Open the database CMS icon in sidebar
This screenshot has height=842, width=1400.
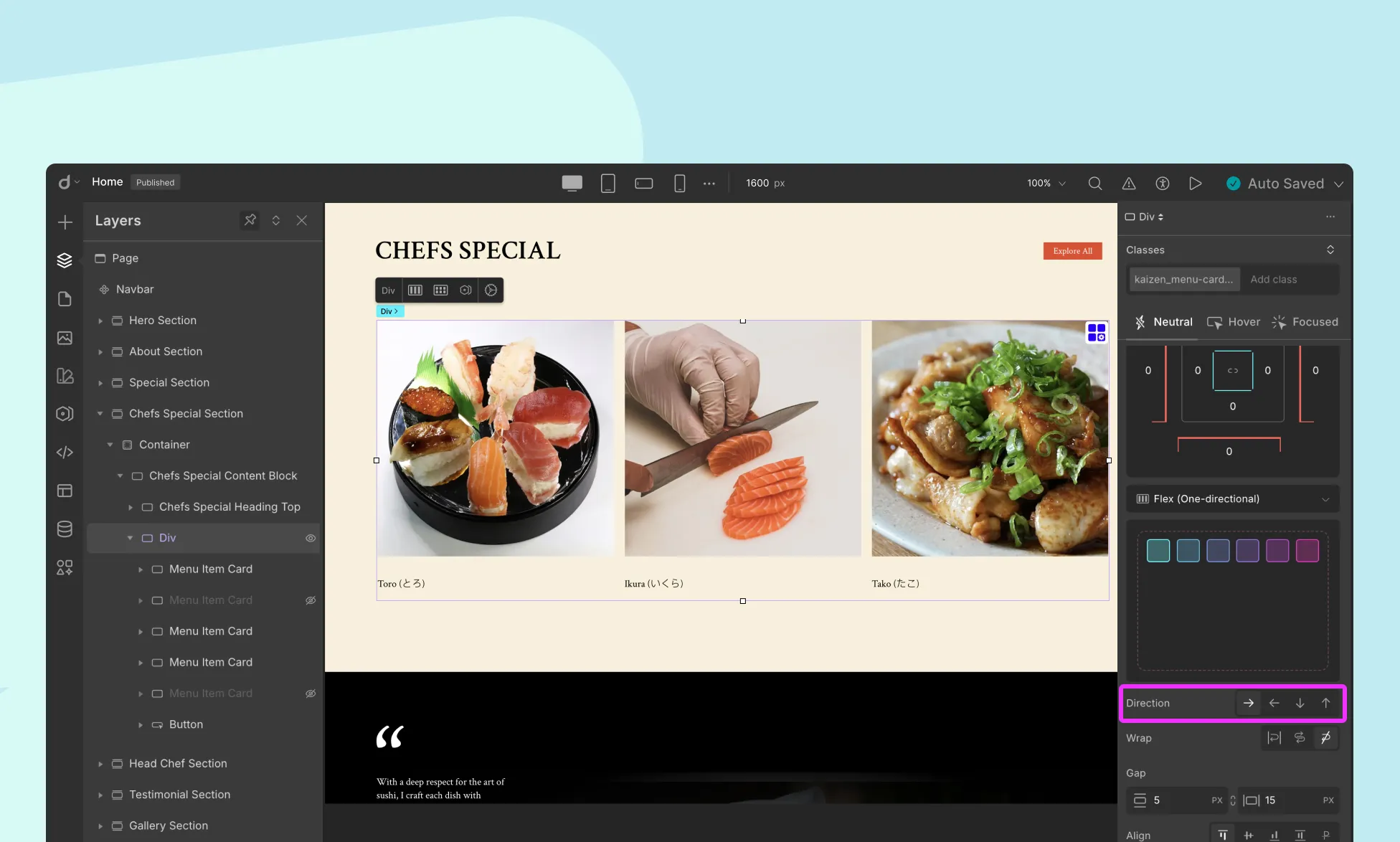[x=65, y=529]
